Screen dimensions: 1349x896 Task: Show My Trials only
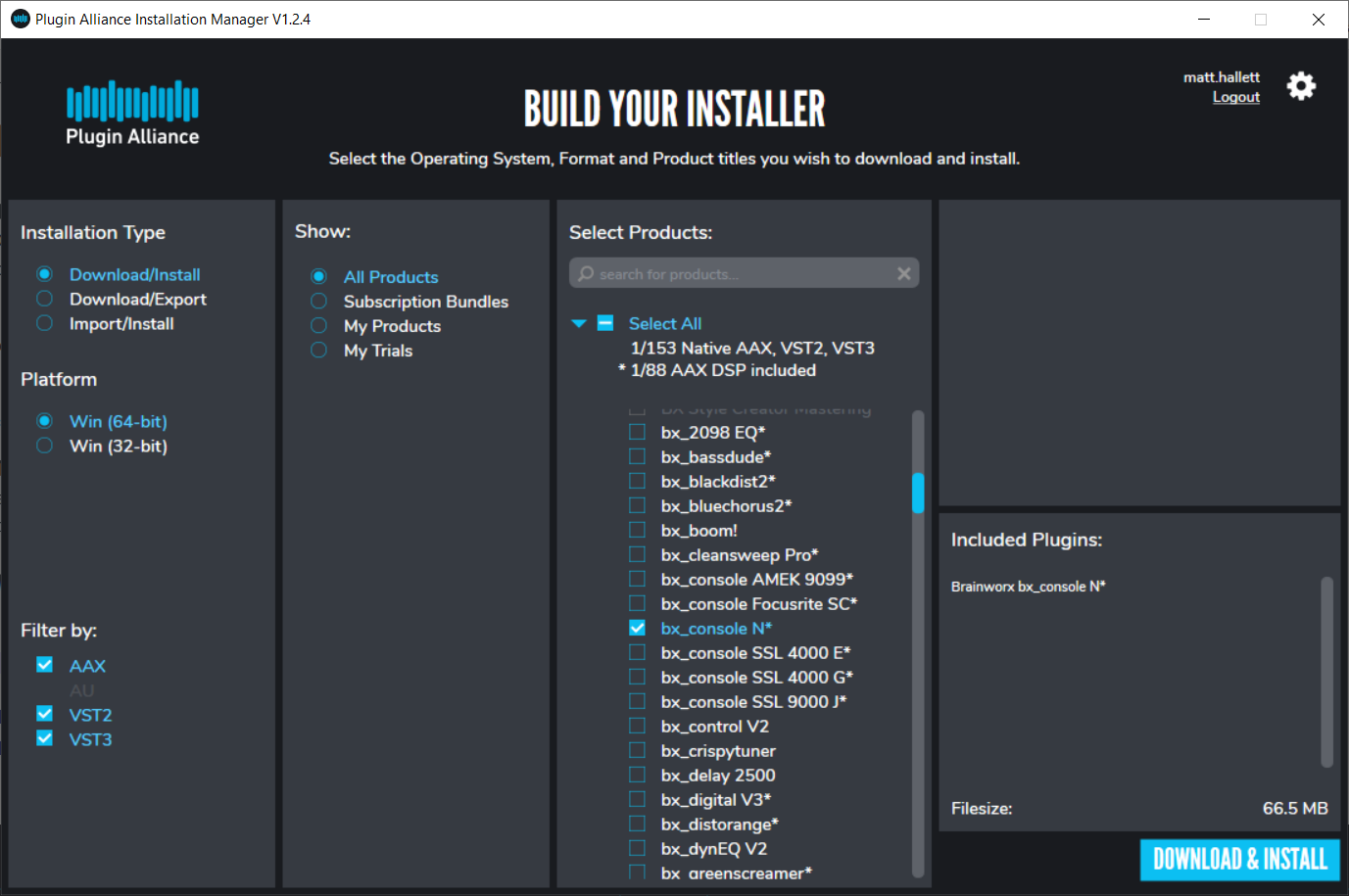318,350
